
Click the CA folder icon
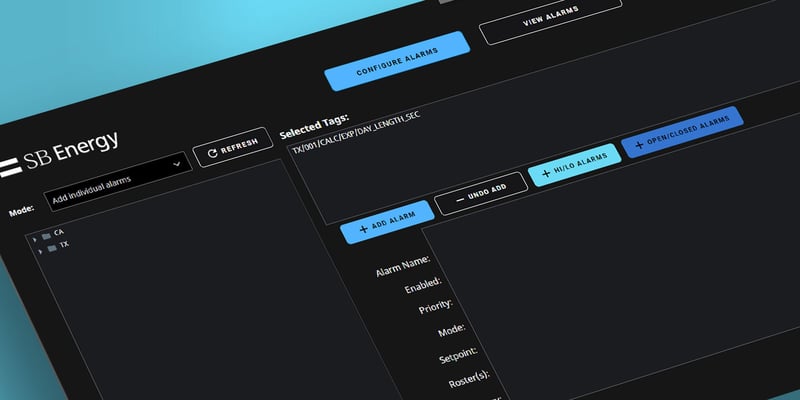46,236
